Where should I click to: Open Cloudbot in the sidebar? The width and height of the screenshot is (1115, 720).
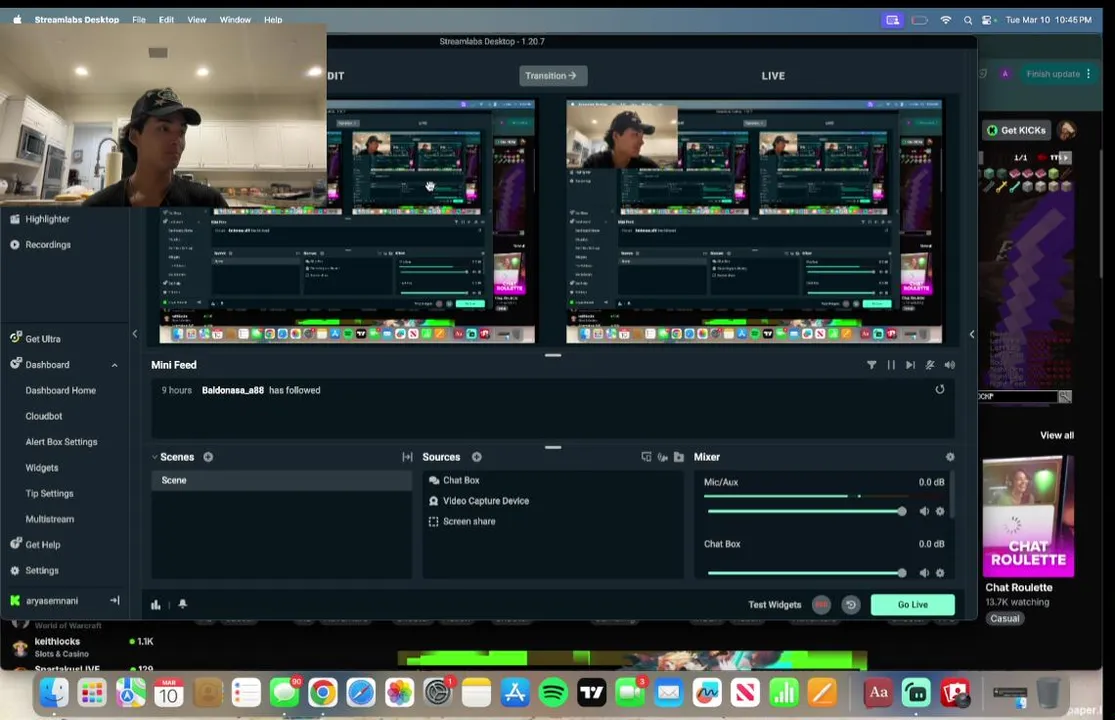click(x=43, y=416)
